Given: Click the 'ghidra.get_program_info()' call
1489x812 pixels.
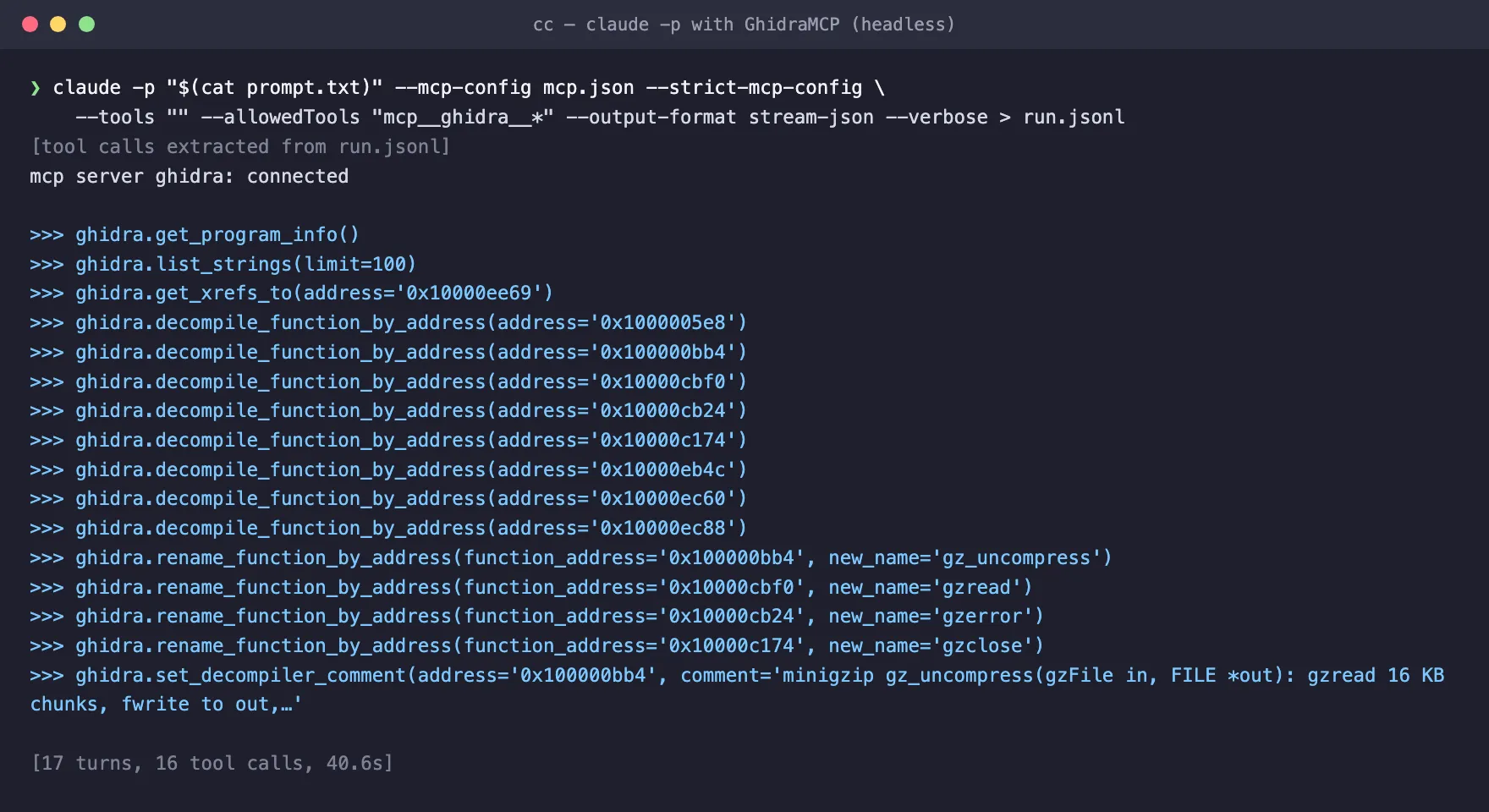Looking at the screenshot, I should click(217, 234).
